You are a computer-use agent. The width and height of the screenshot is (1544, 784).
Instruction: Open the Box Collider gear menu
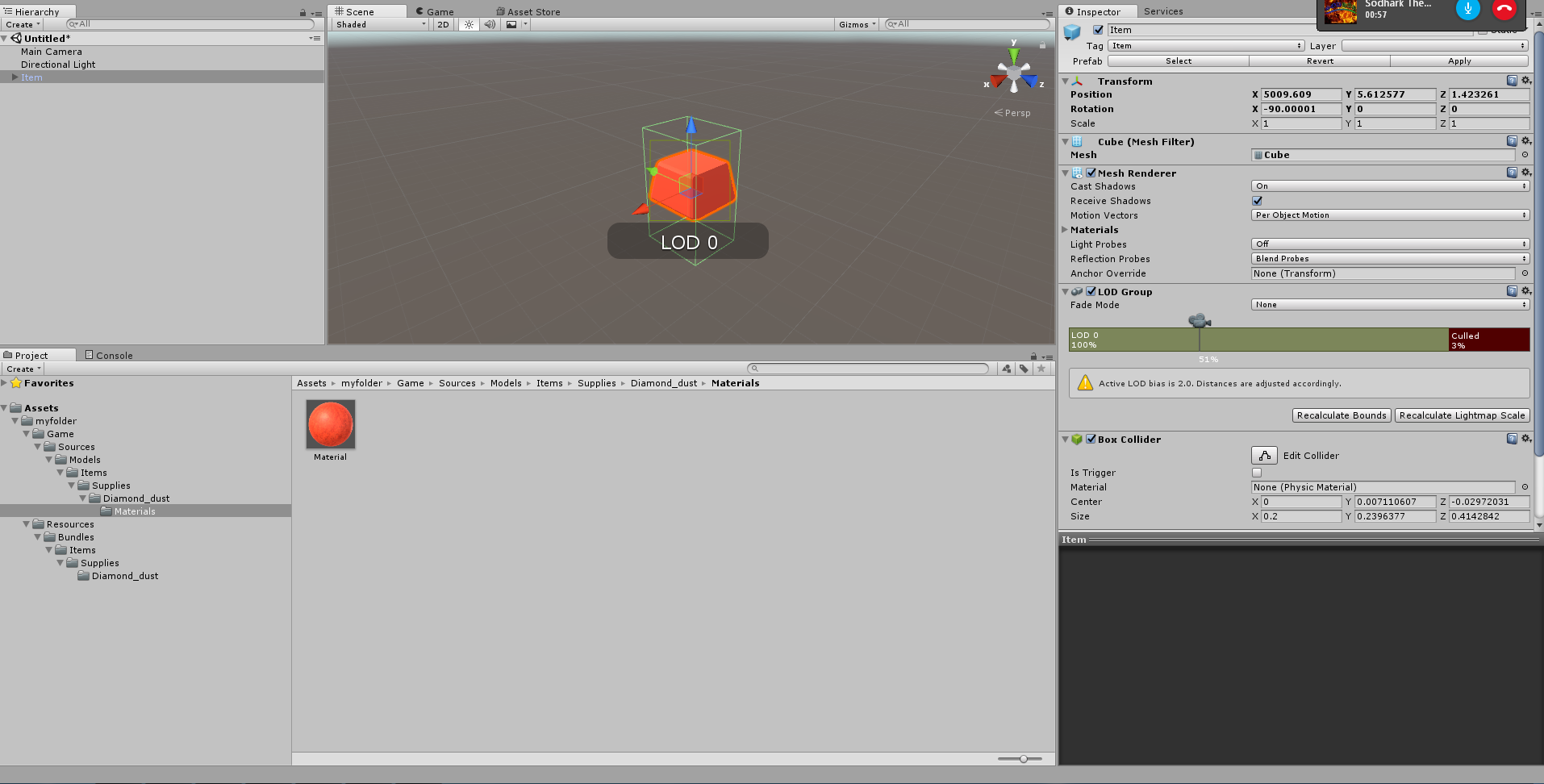[1525, 439]
